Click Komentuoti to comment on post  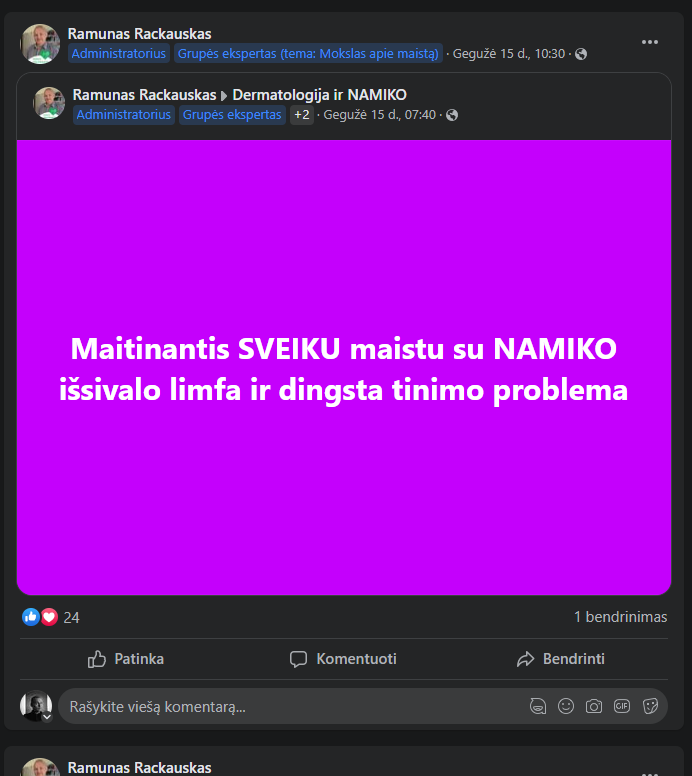point(344,659)
